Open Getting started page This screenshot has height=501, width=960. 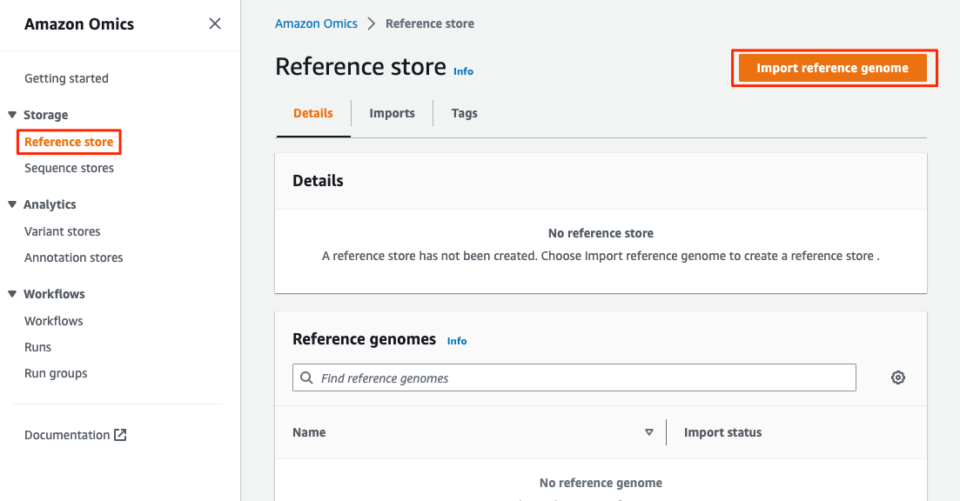coord(66,78)
